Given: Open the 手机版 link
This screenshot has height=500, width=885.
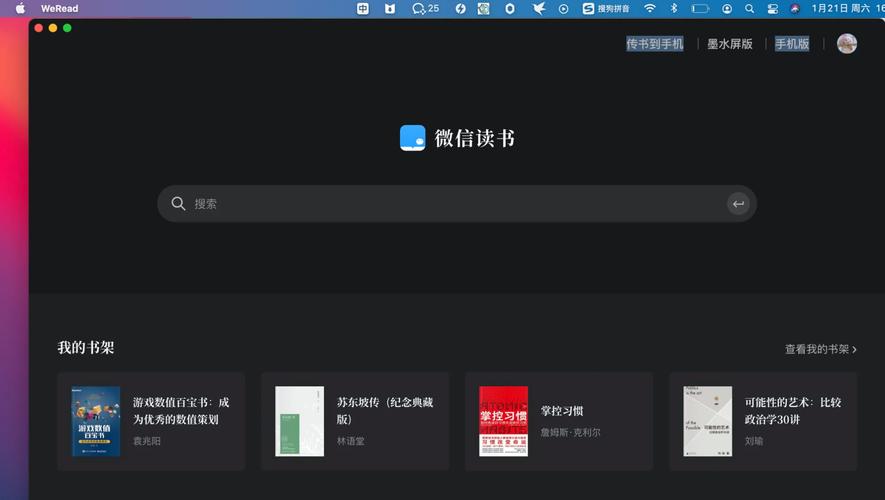Looking at the screenshot, I should (x=792, y=43).
